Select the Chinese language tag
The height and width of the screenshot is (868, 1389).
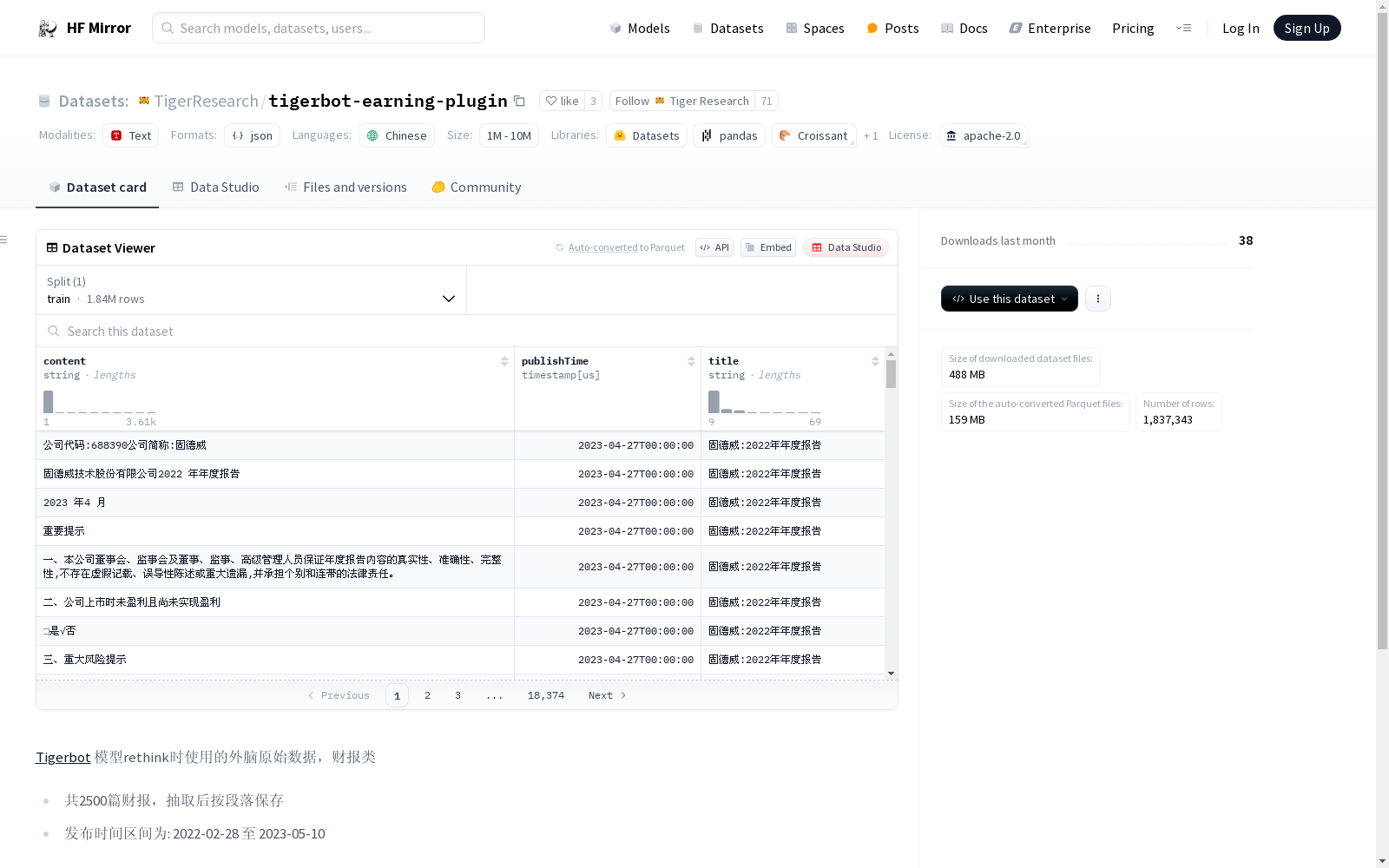pos(397,135)
